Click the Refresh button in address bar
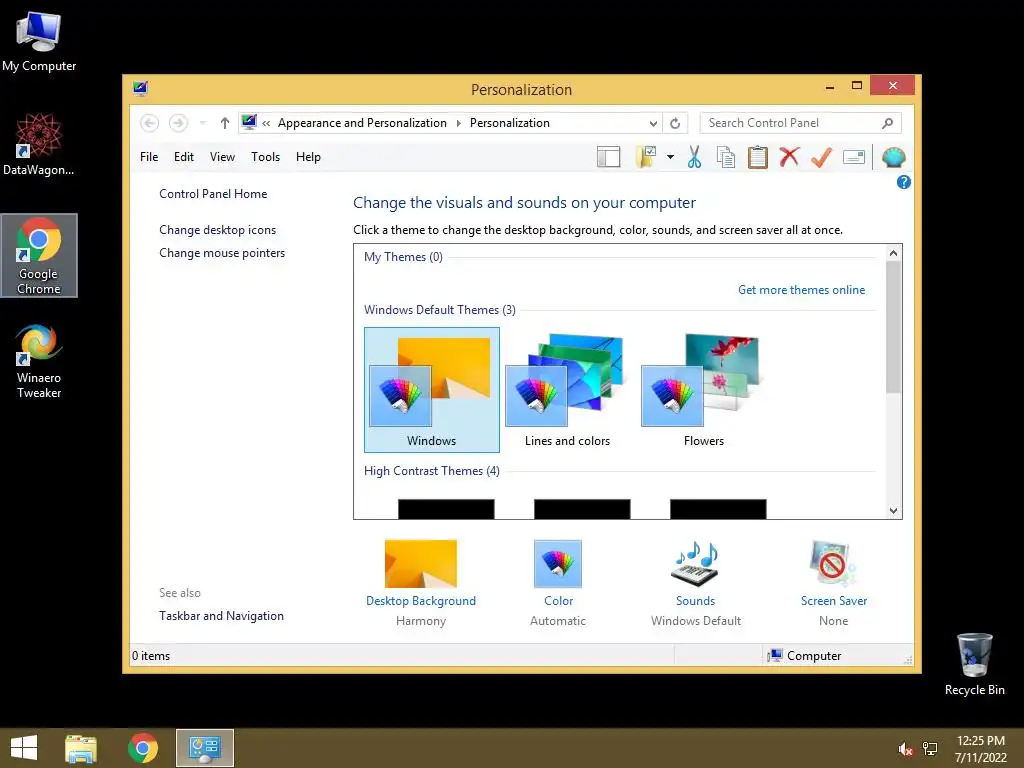Viewport: 1024px width, 768px height. point(675,123)
